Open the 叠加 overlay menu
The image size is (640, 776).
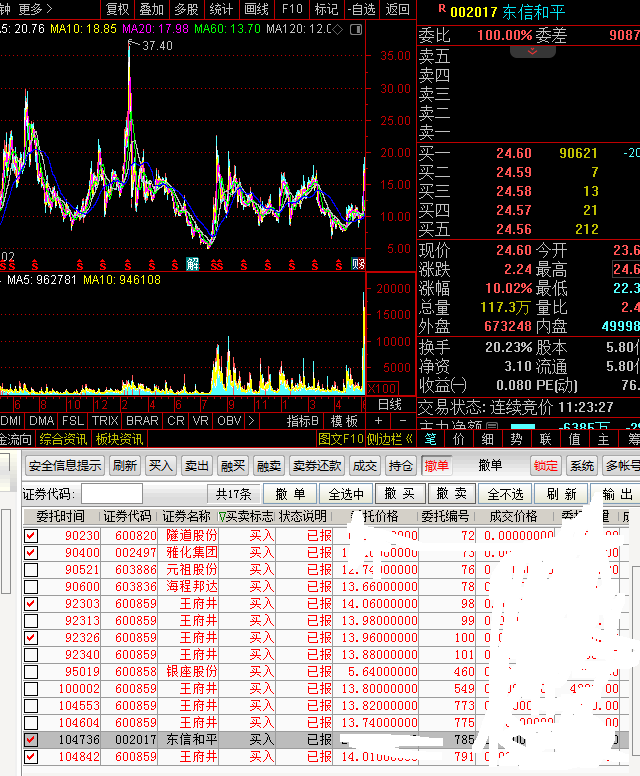tap(151, 9)
